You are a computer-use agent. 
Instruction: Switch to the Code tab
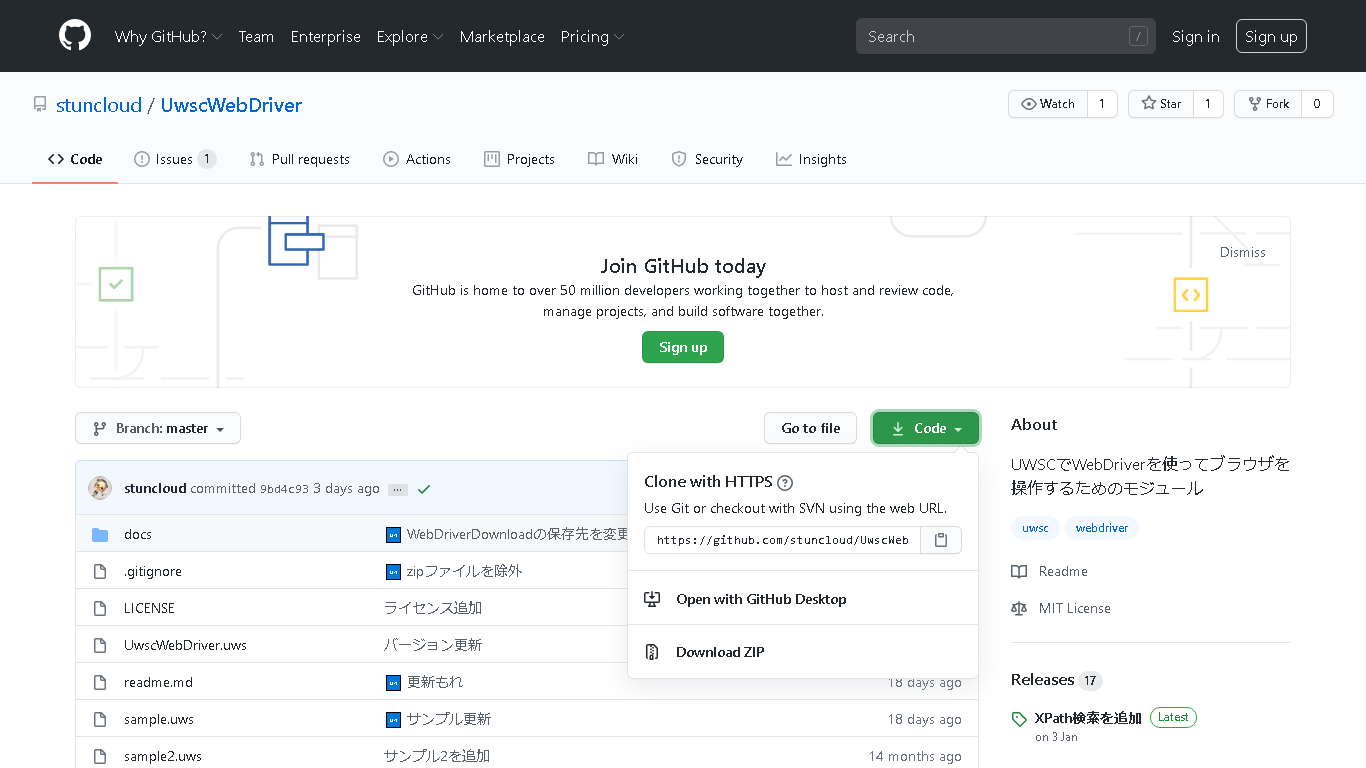coord(75,159)
